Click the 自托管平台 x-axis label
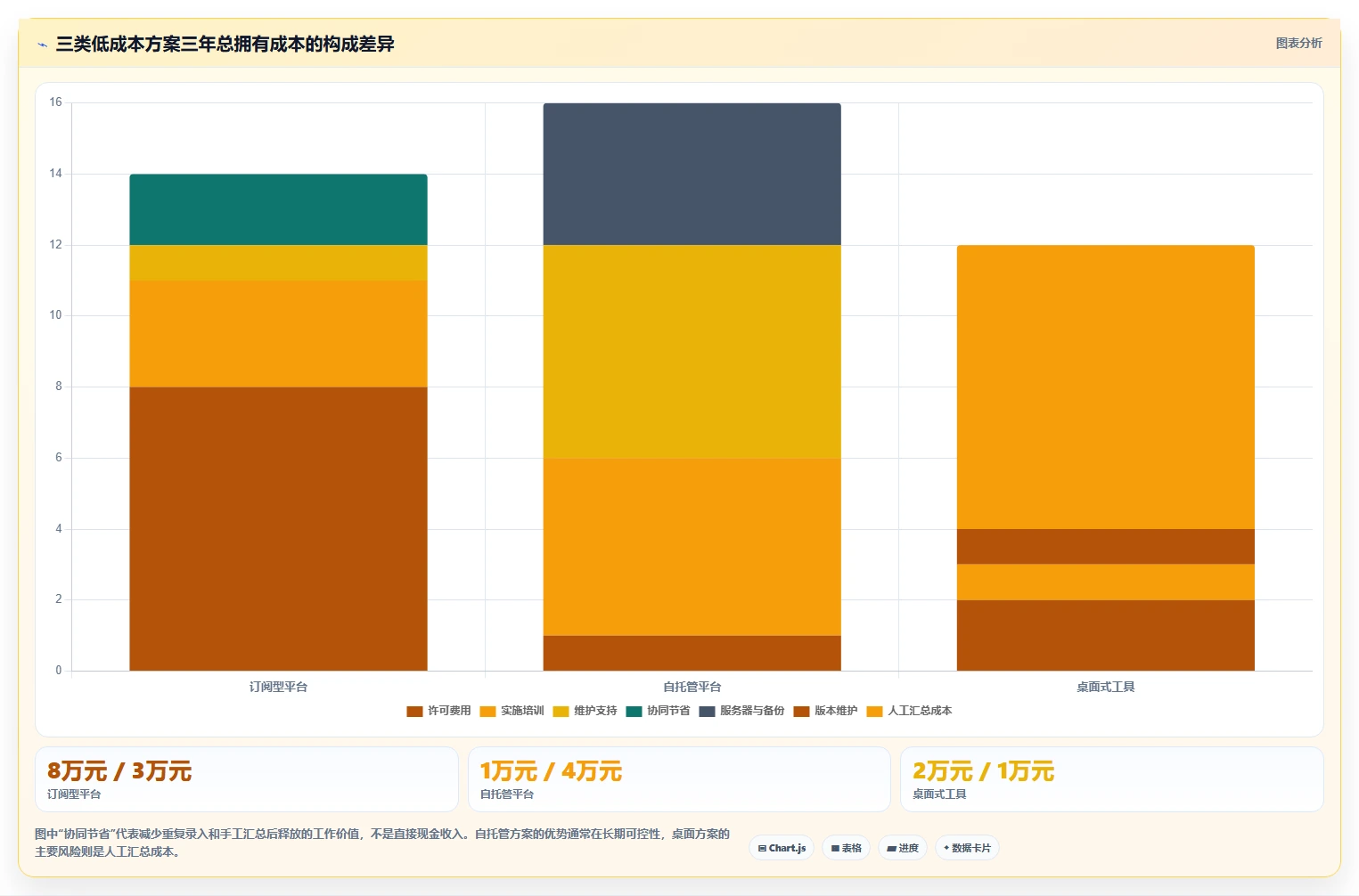 pos(692,687)
